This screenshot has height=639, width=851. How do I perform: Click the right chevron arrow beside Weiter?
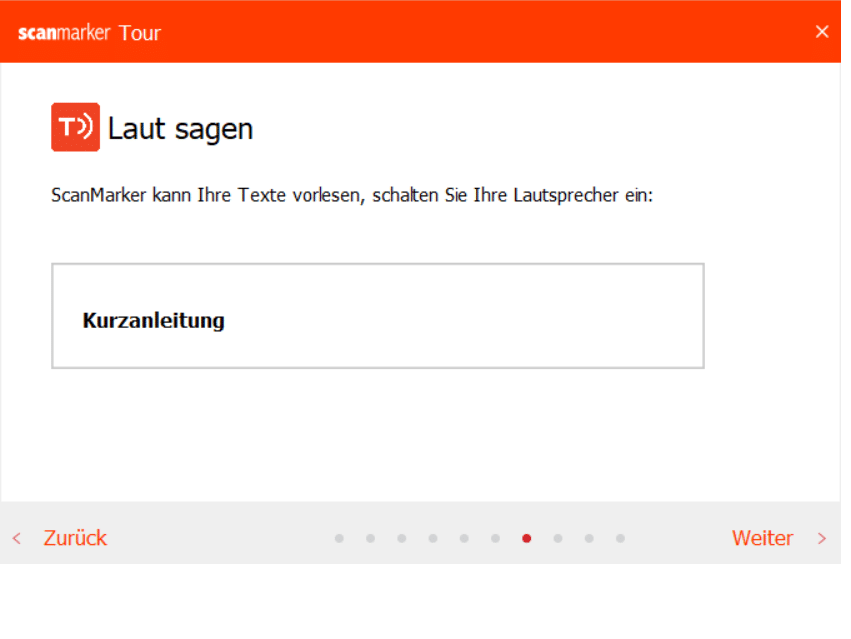click(822, 538)
